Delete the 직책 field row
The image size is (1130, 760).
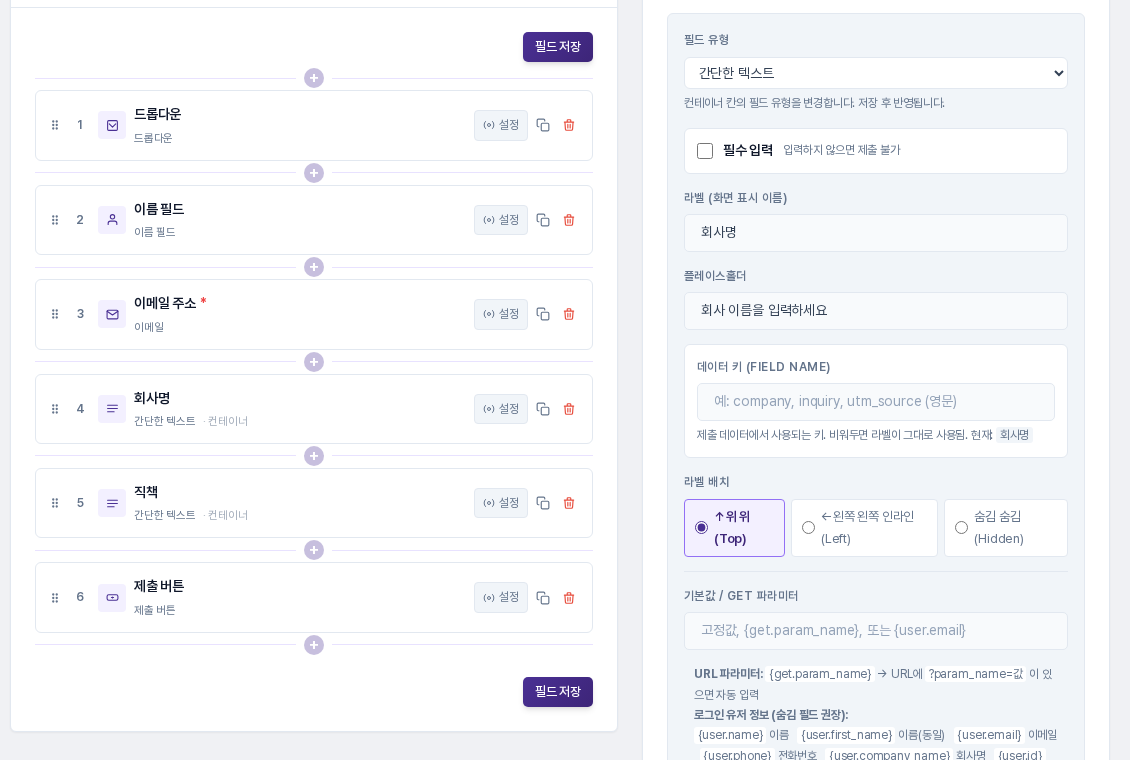(569, 503)
